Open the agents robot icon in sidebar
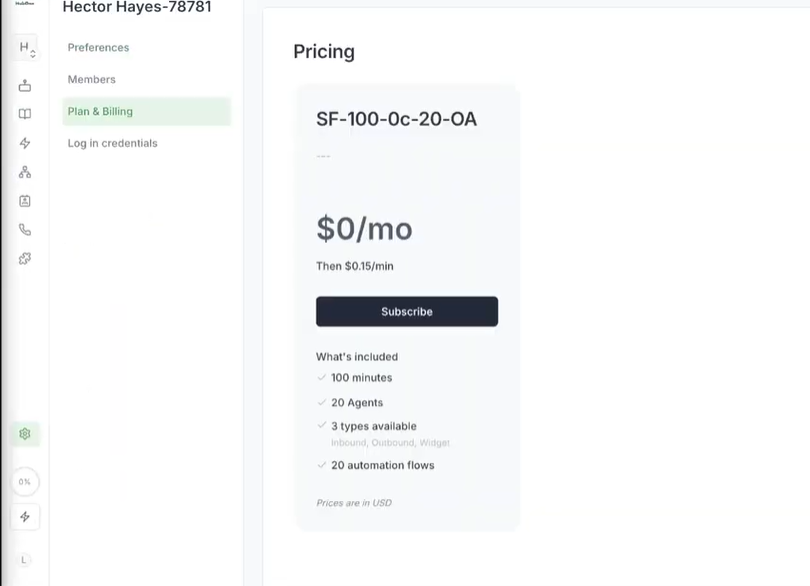The height and width of the screenshot is (586, 810). (x=25, y=86)
